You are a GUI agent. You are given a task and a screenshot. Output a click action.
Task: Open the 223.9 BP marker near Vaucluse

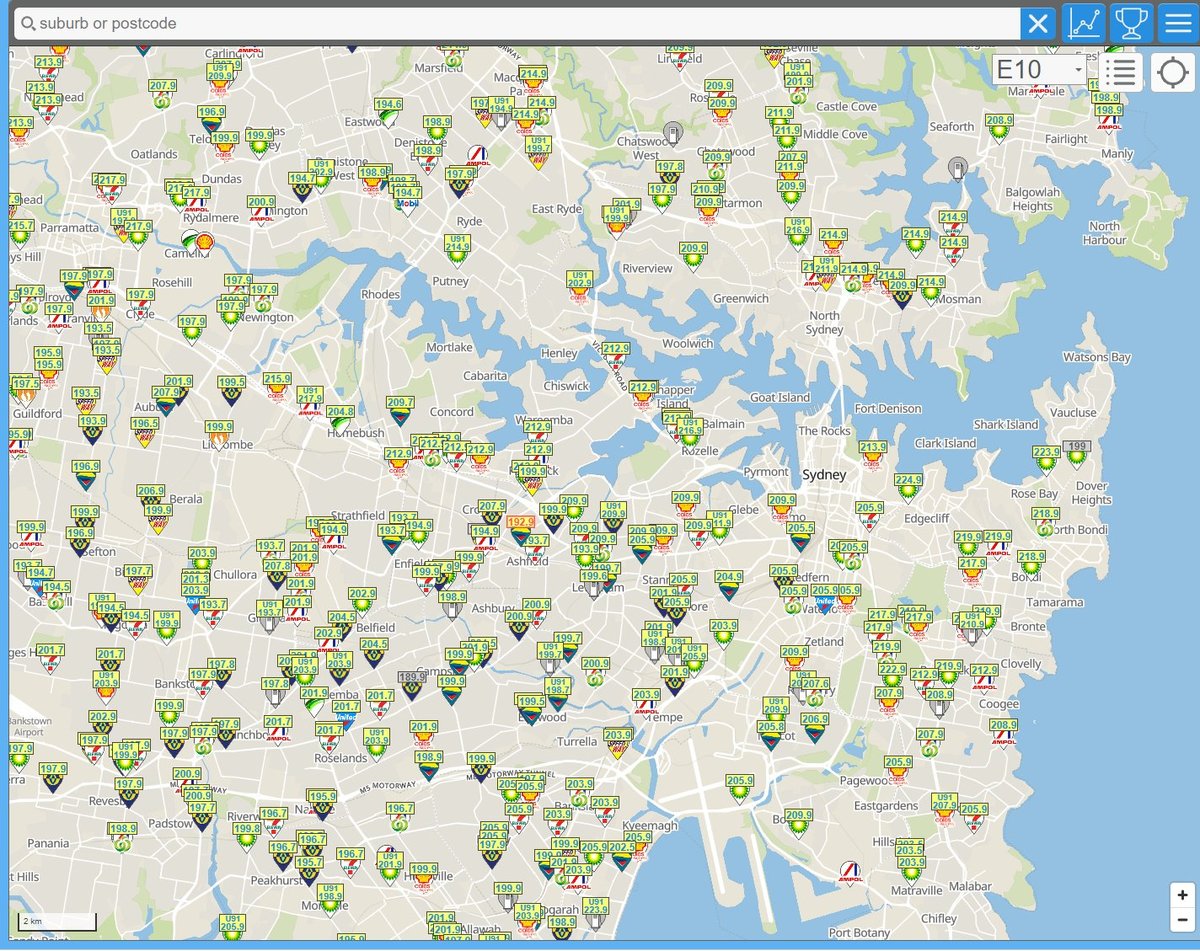coord(1046,460)
